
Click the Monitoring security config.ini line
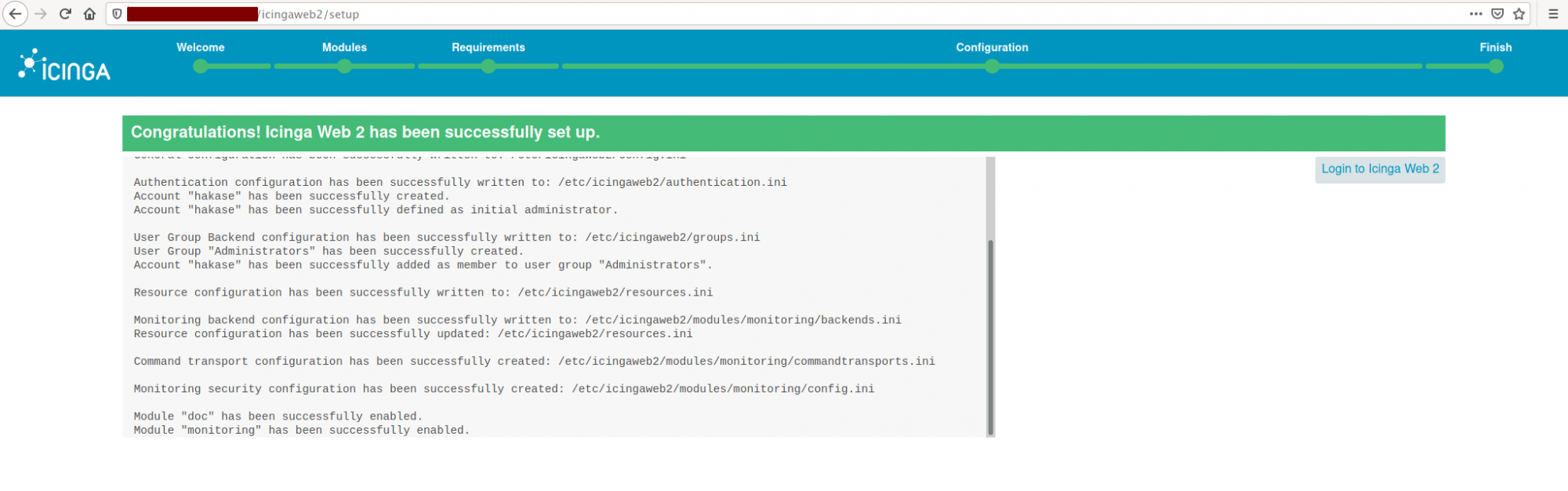[x=504, y=389]
